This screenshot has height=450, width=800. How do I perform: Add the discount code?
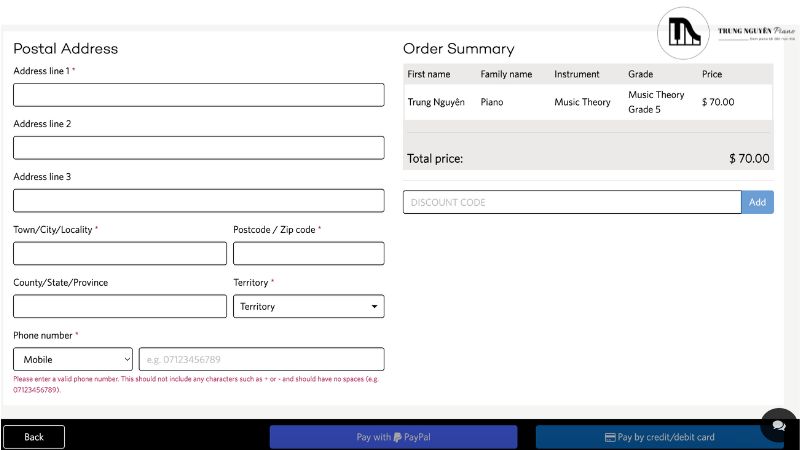(757, 202)
